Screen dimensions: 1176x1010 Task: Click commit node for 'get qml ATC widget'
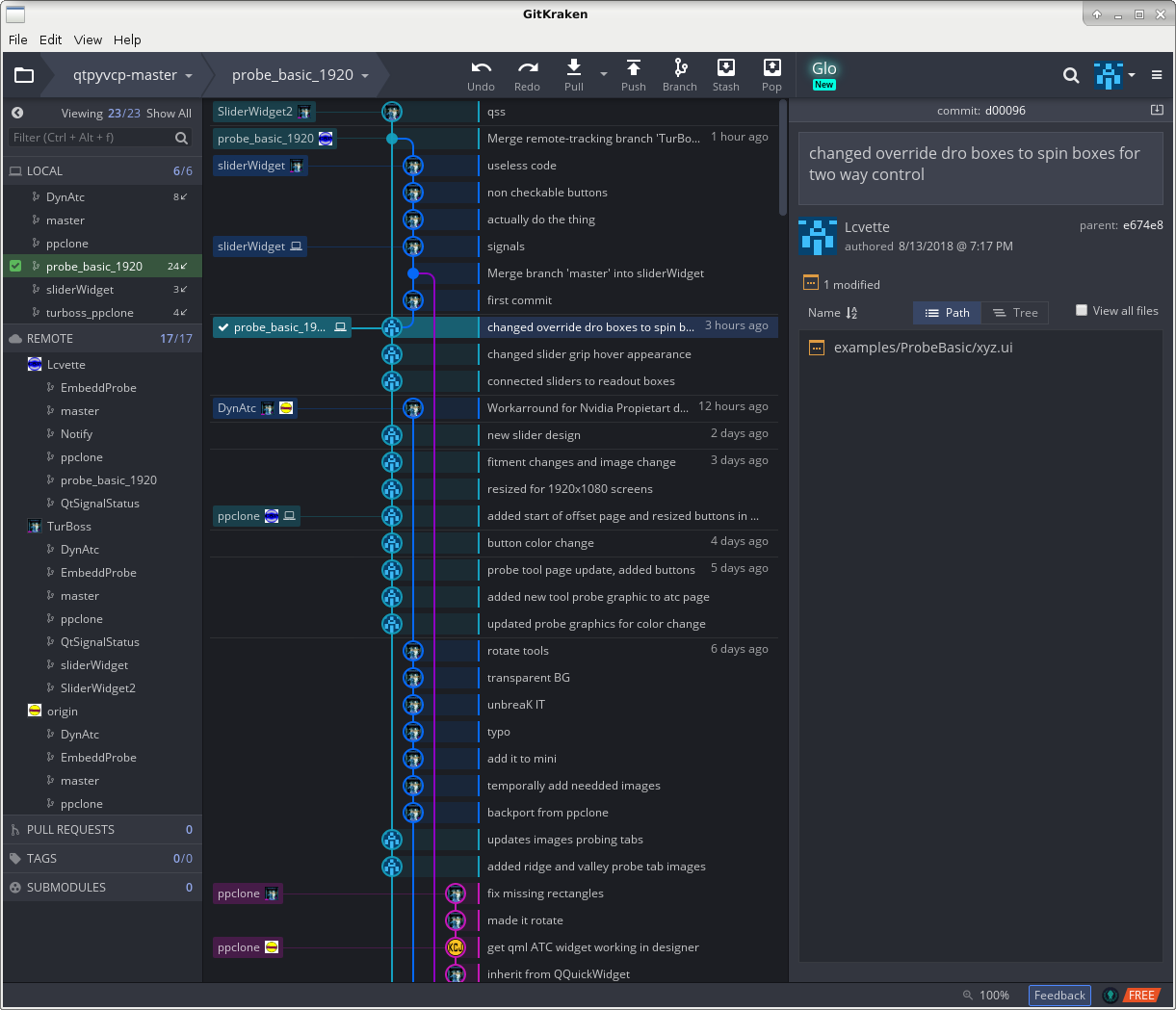click(456, 947)
